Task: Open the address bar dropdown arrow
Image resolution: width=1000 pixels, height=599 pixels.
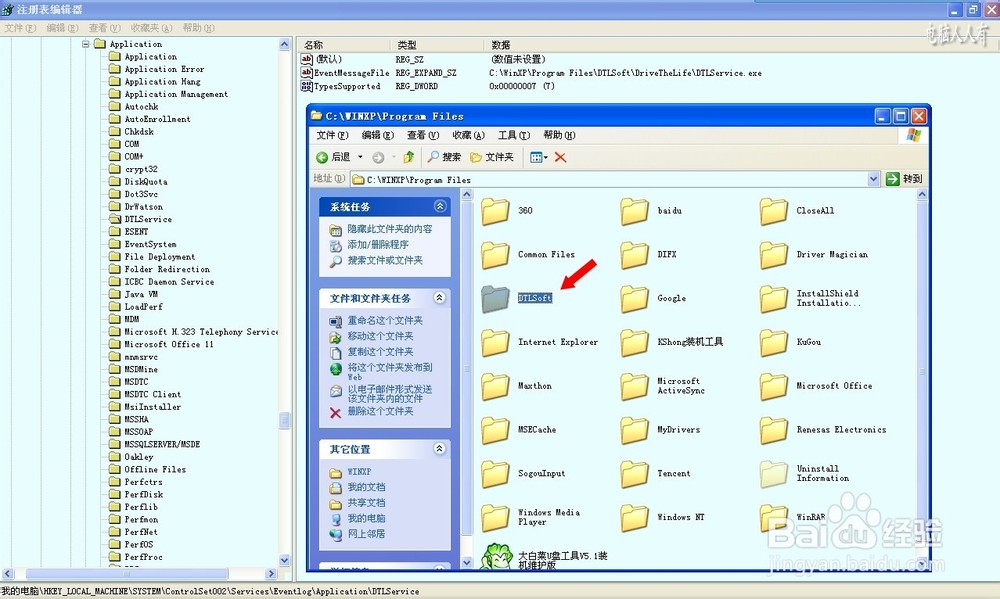Action: tap(873, 179)
